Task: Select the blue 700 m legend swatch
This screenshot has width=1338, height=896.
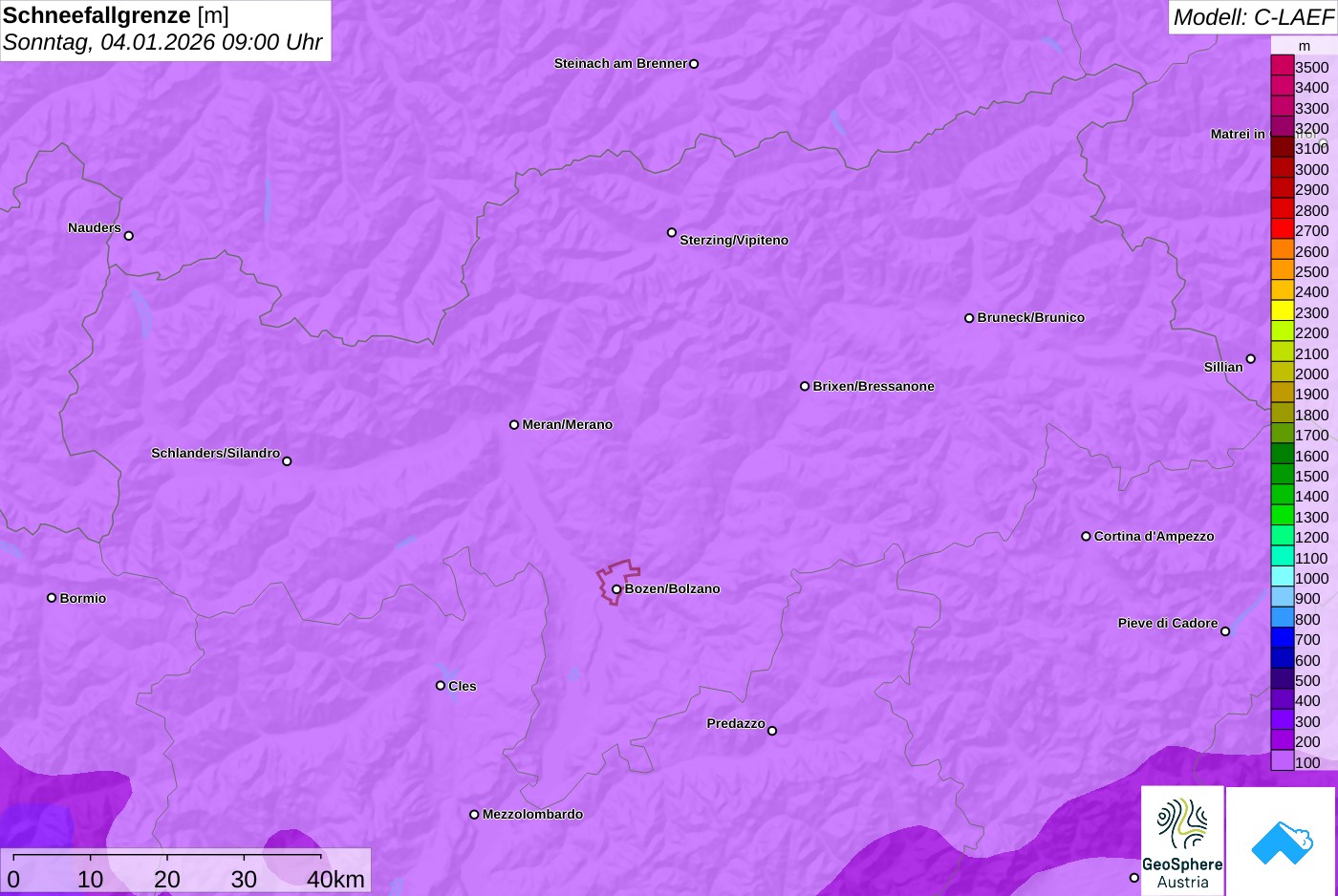Action: tap(1283, 638)
